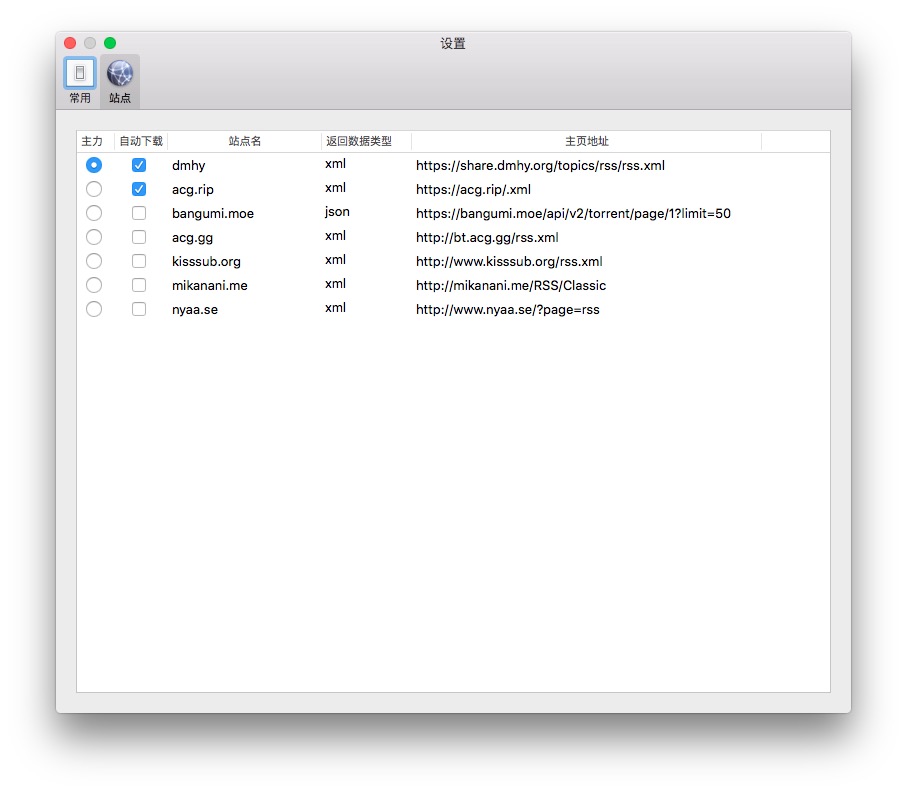Select dmhy as the main site radio
The height and width of the screenshot is (793, 907).
pyautogui.click(x=94, y=165)
